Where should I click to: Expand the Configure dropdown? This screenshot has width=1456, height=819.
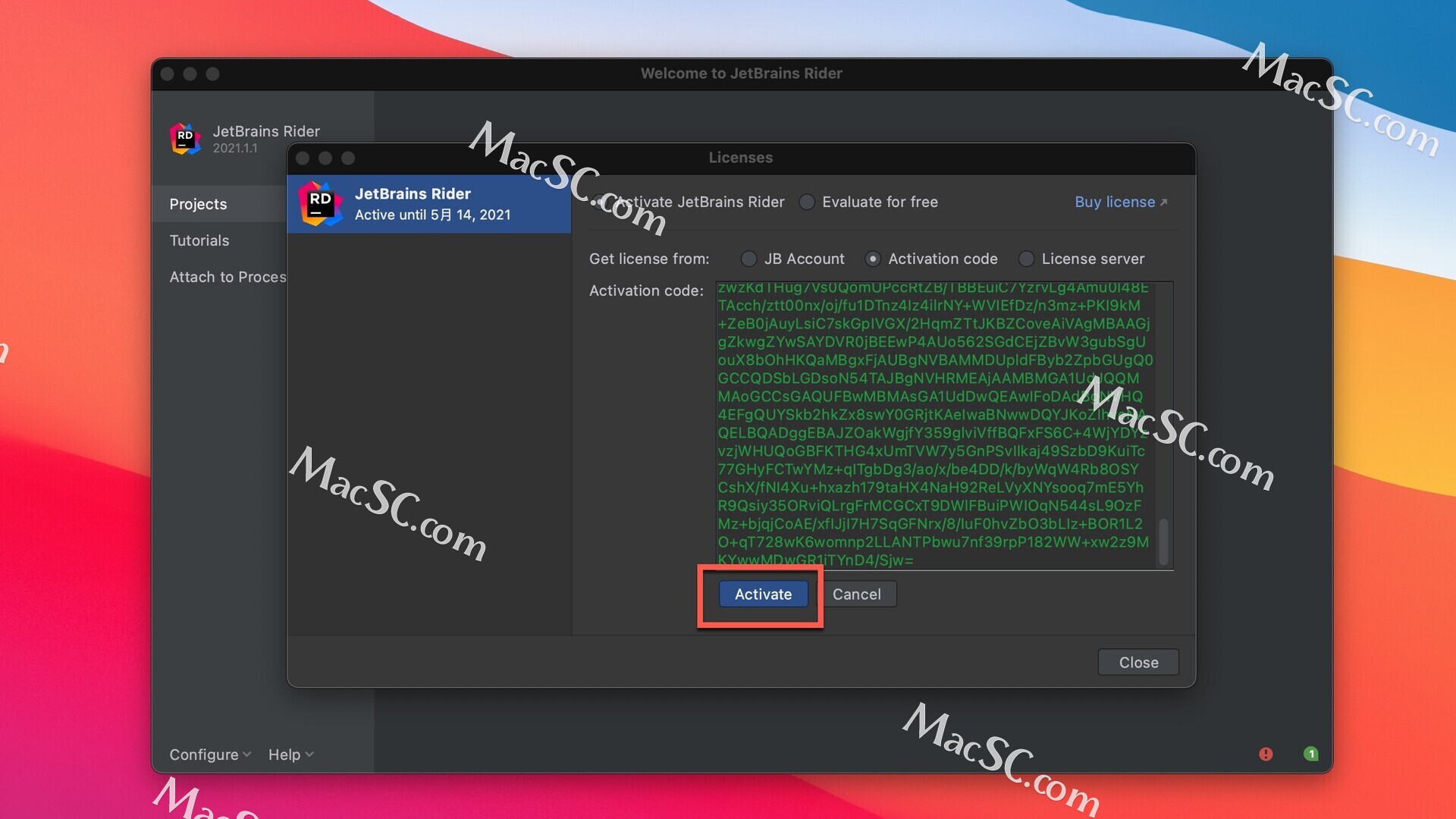click(x=209, y=755)
